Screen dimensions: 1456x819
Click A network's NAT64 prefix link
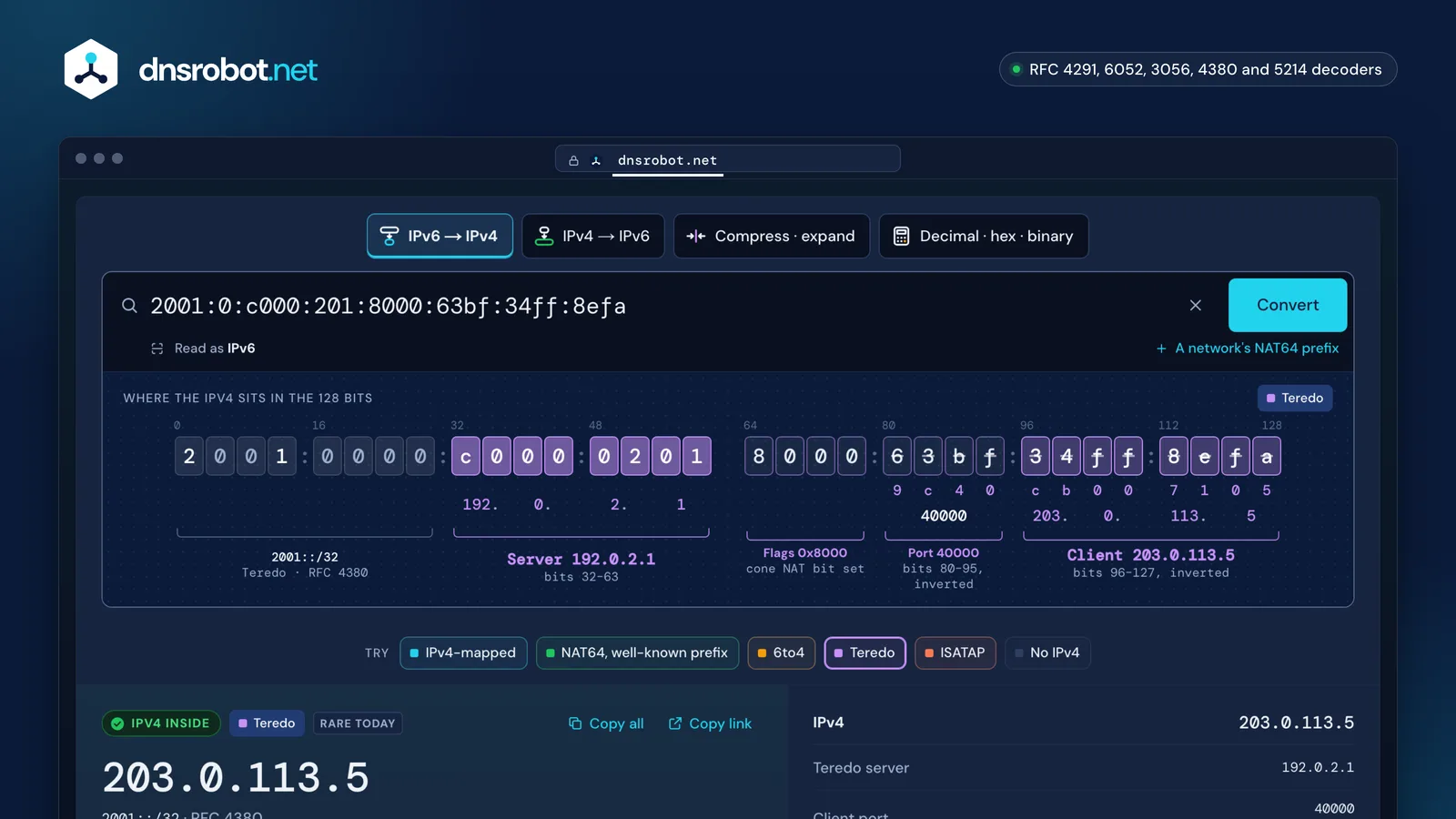[x=1257, y=349]
